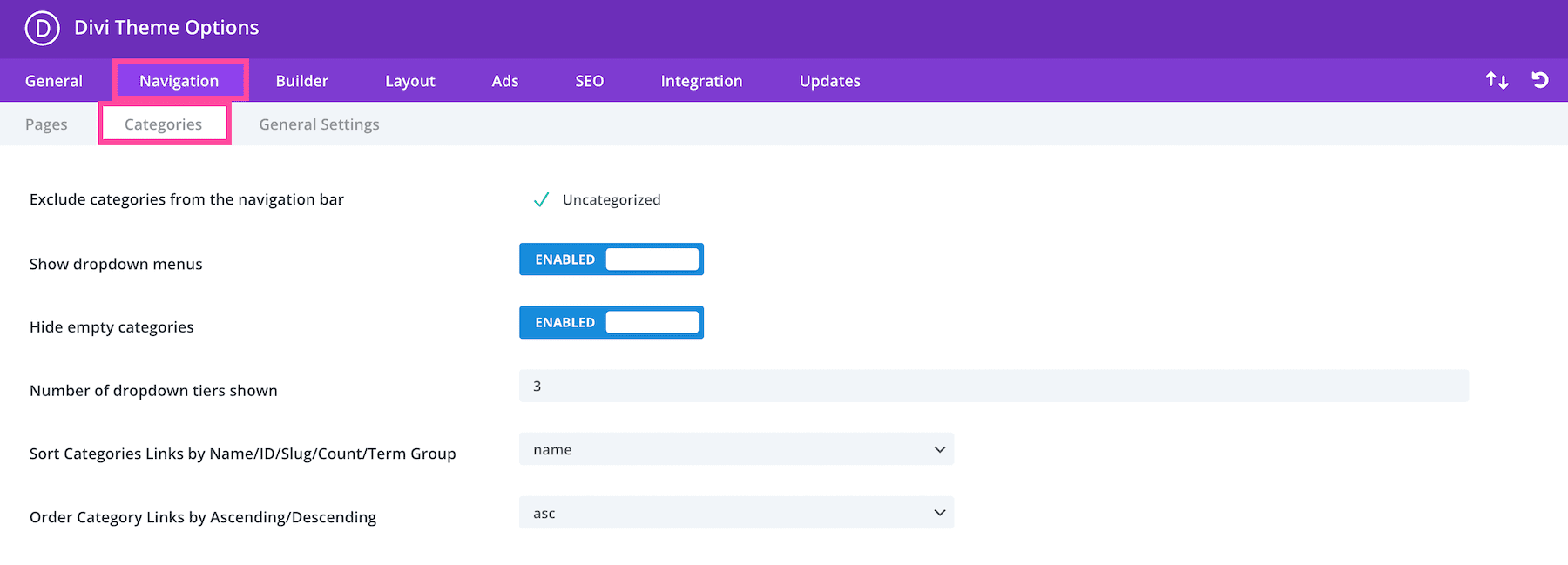The height and width of the screenshot is (565, 1568).
Task: Go to the Layout tab
Action: tap(409, 81)
